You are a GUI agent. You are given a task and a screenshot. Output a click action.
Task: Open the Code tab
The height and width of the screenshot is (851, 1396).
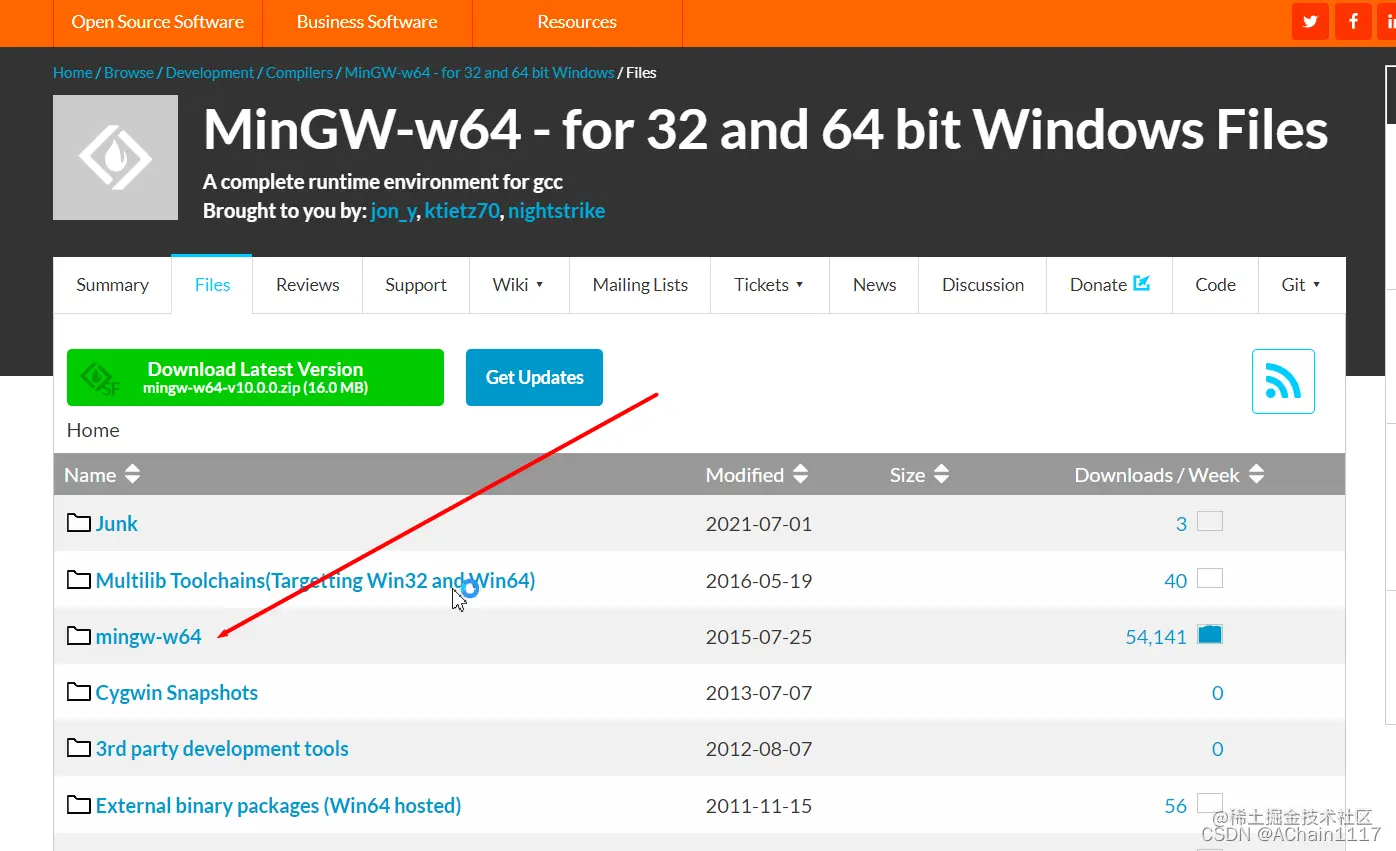(x=1215, y=285)
